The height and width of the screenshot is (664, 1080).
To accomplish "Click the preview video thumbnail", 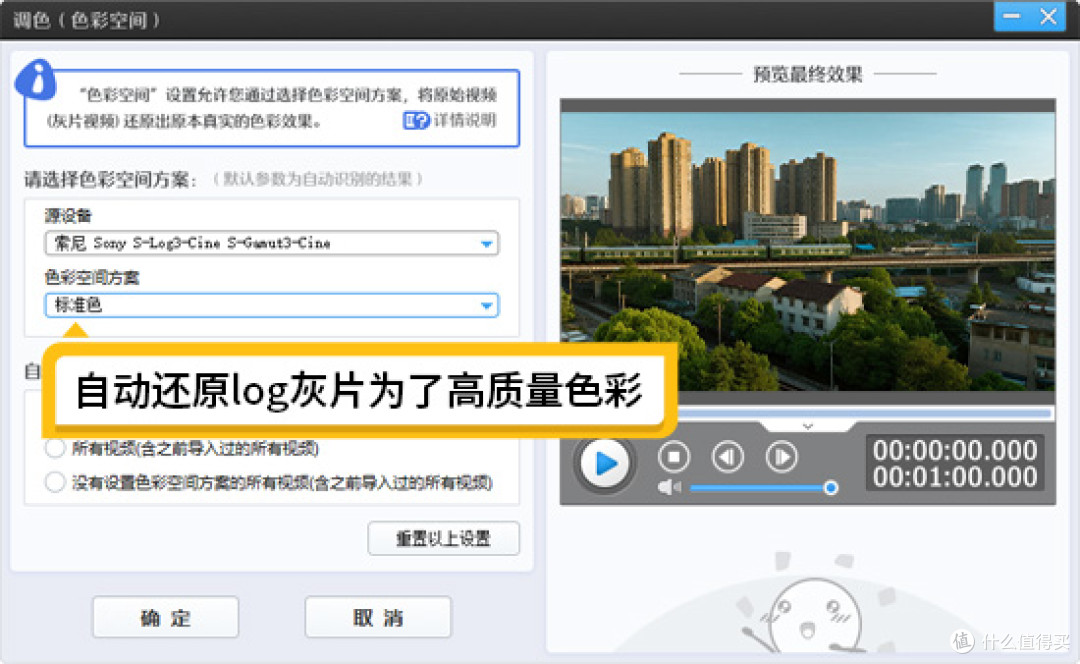I will click(x=807, y=251).
